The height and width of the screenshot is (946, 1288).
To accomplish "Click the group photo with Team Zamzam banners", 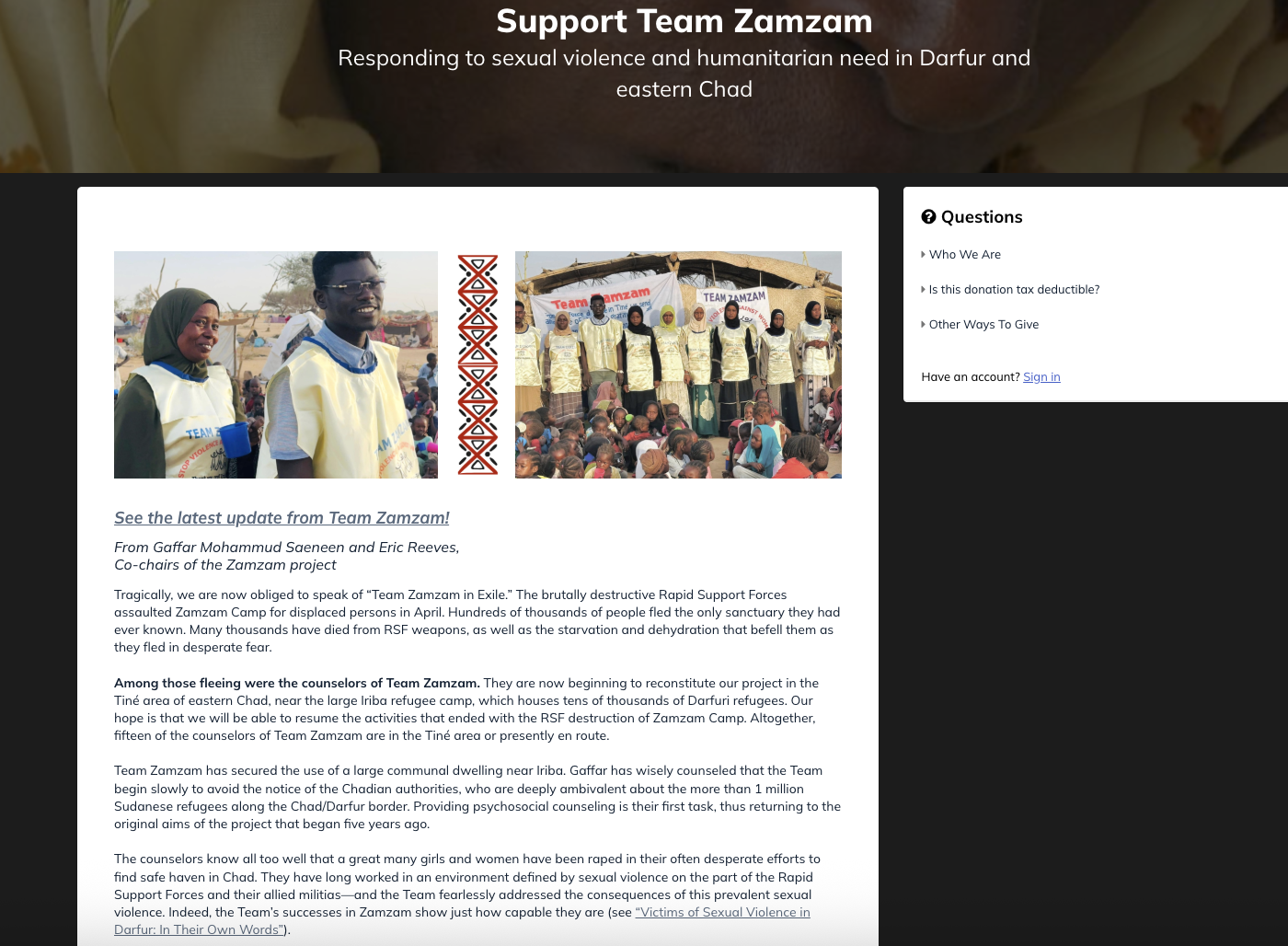I will [678, 364].
